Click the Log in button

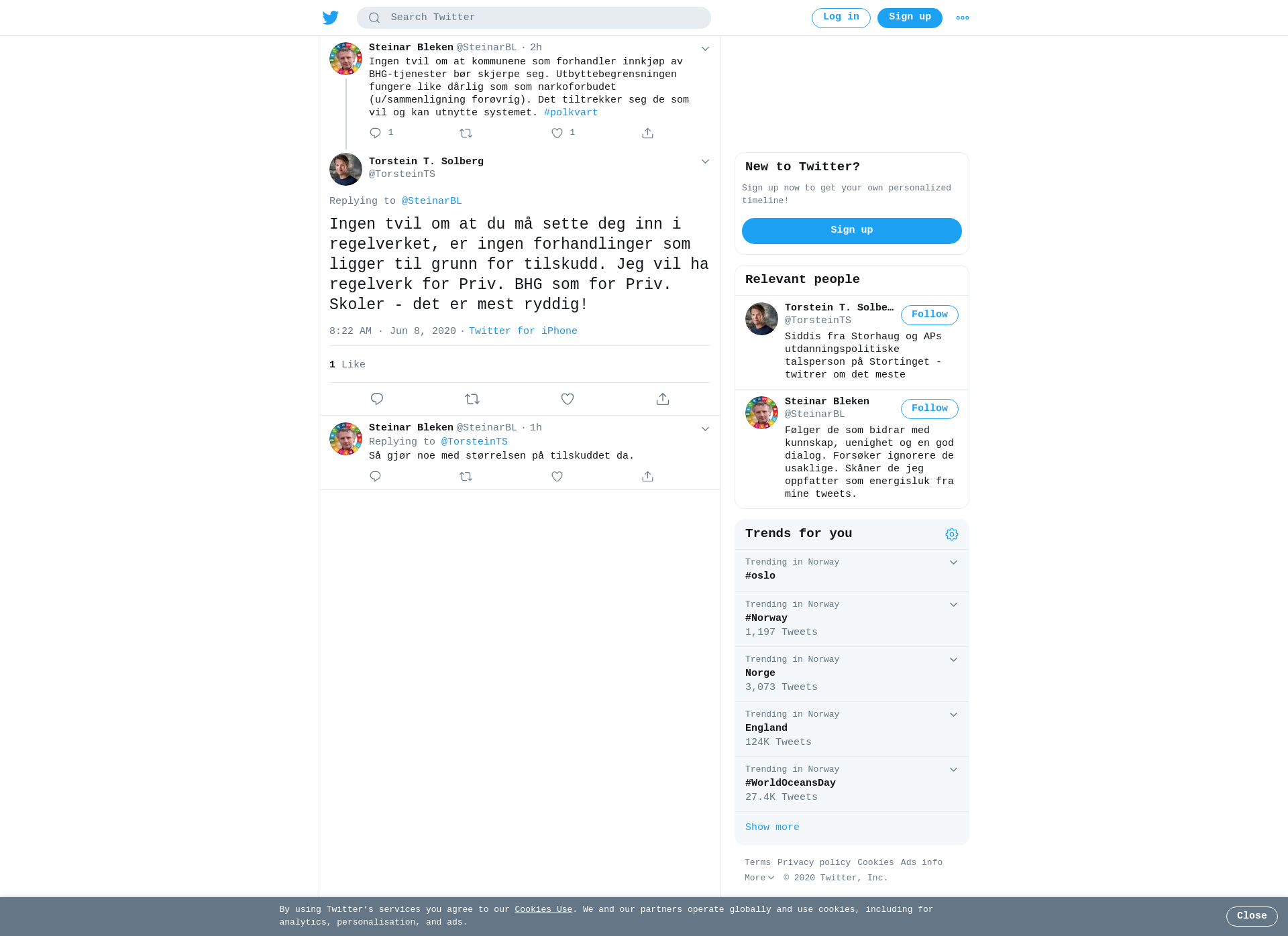click(841, 18)
